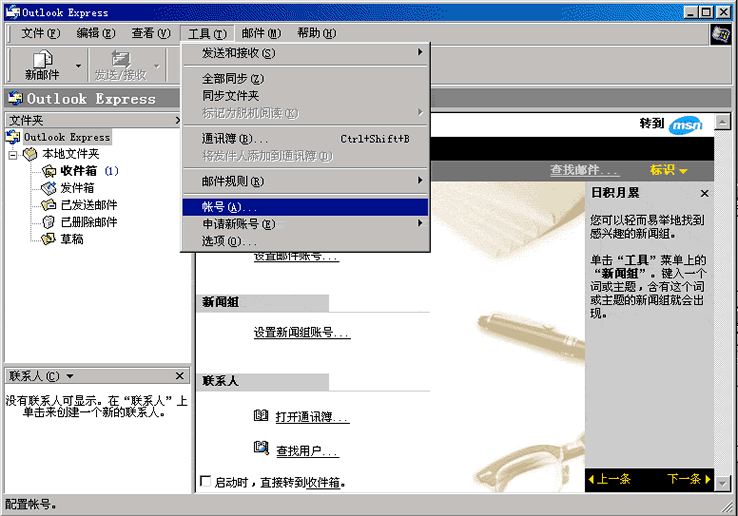
Task: Expand the 发送和接收(S) submenu
Action: tap(305, 53)
